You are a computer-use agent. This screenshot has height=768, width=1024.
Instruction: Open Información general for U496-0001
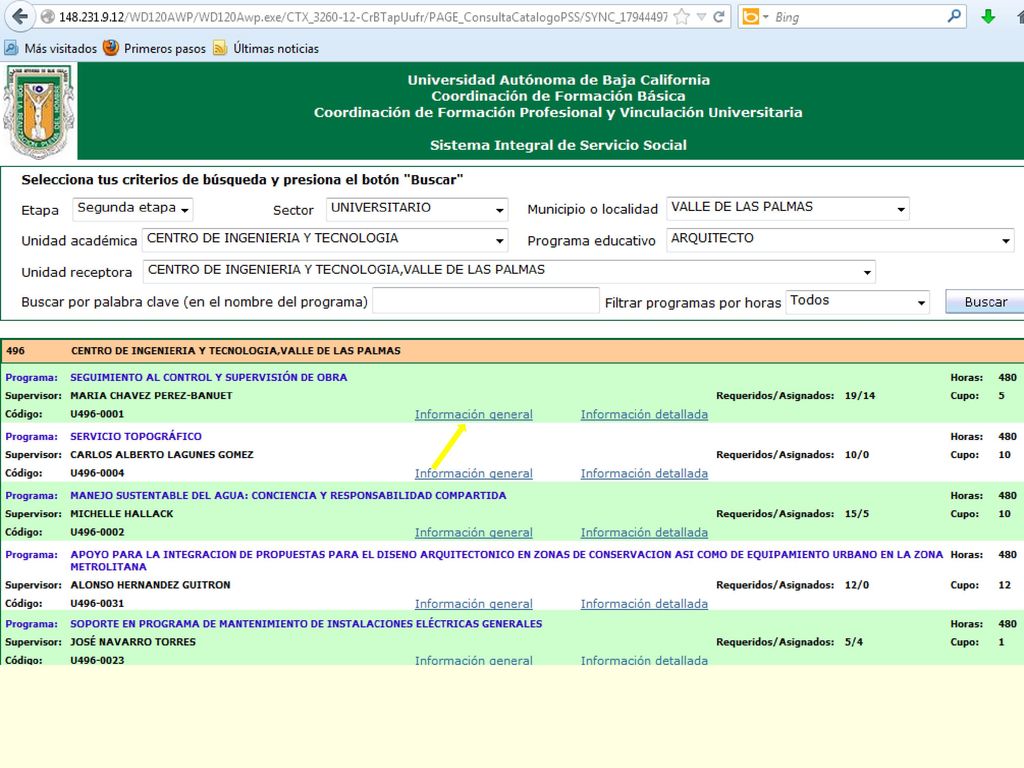click(473, 414)
